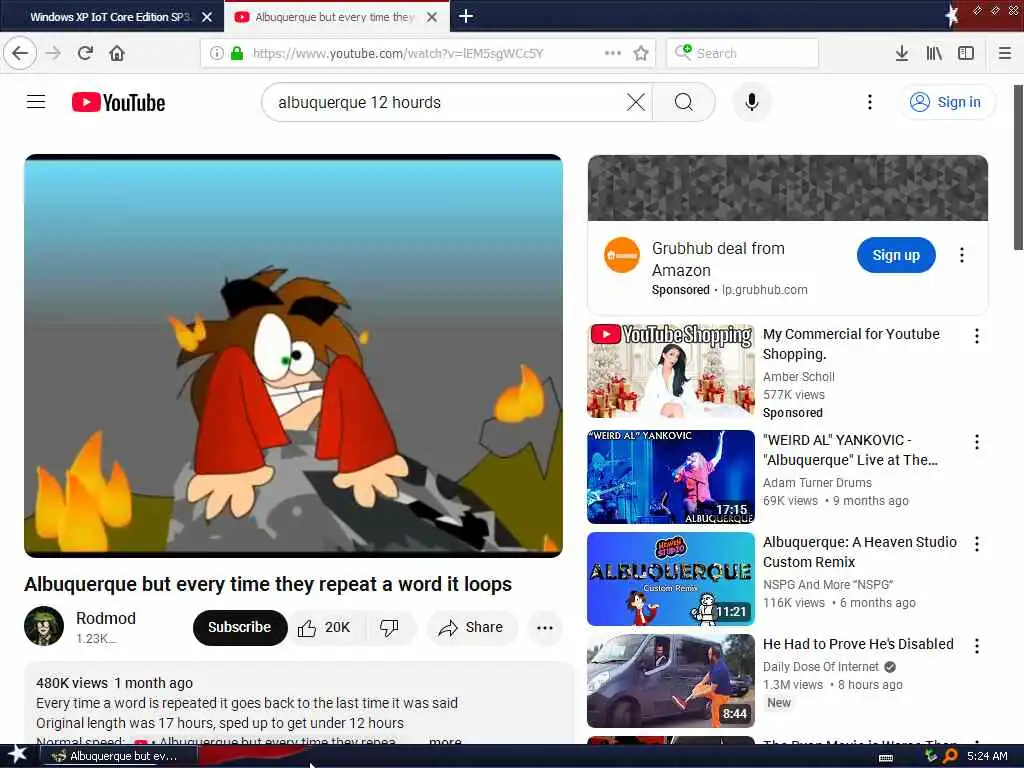
Task: Open options for Weird Al Albuquerque Live video
Action: pyautogui.click(x=976, y=442)
